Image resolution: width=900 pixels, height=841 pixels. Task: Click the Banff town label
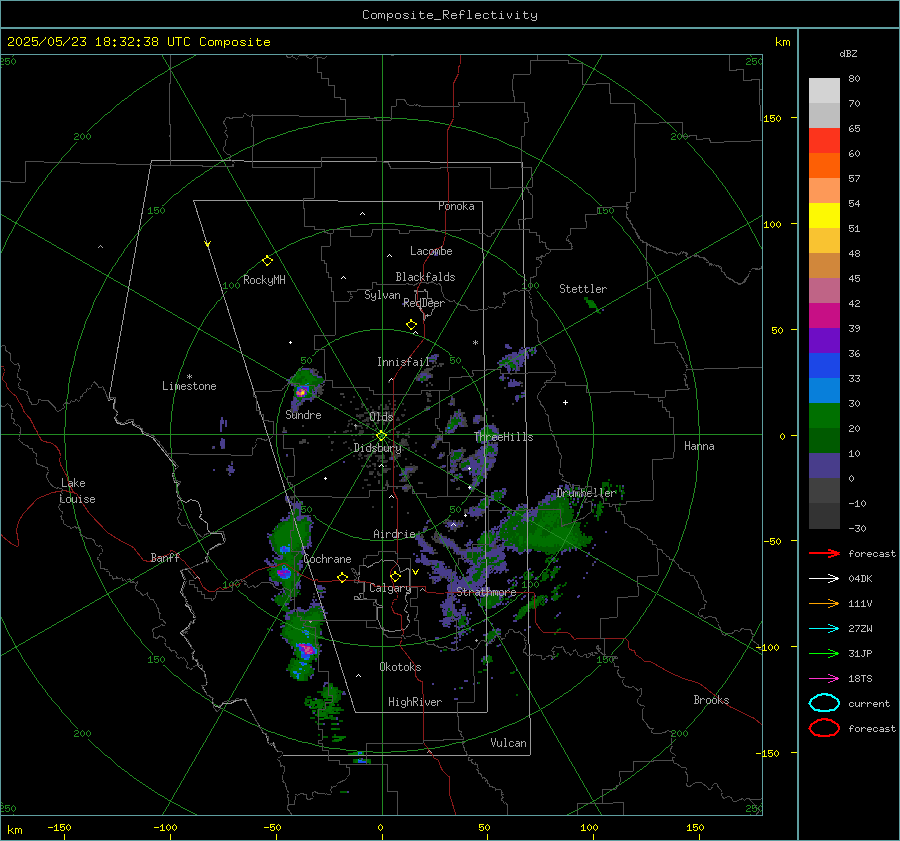165,557
